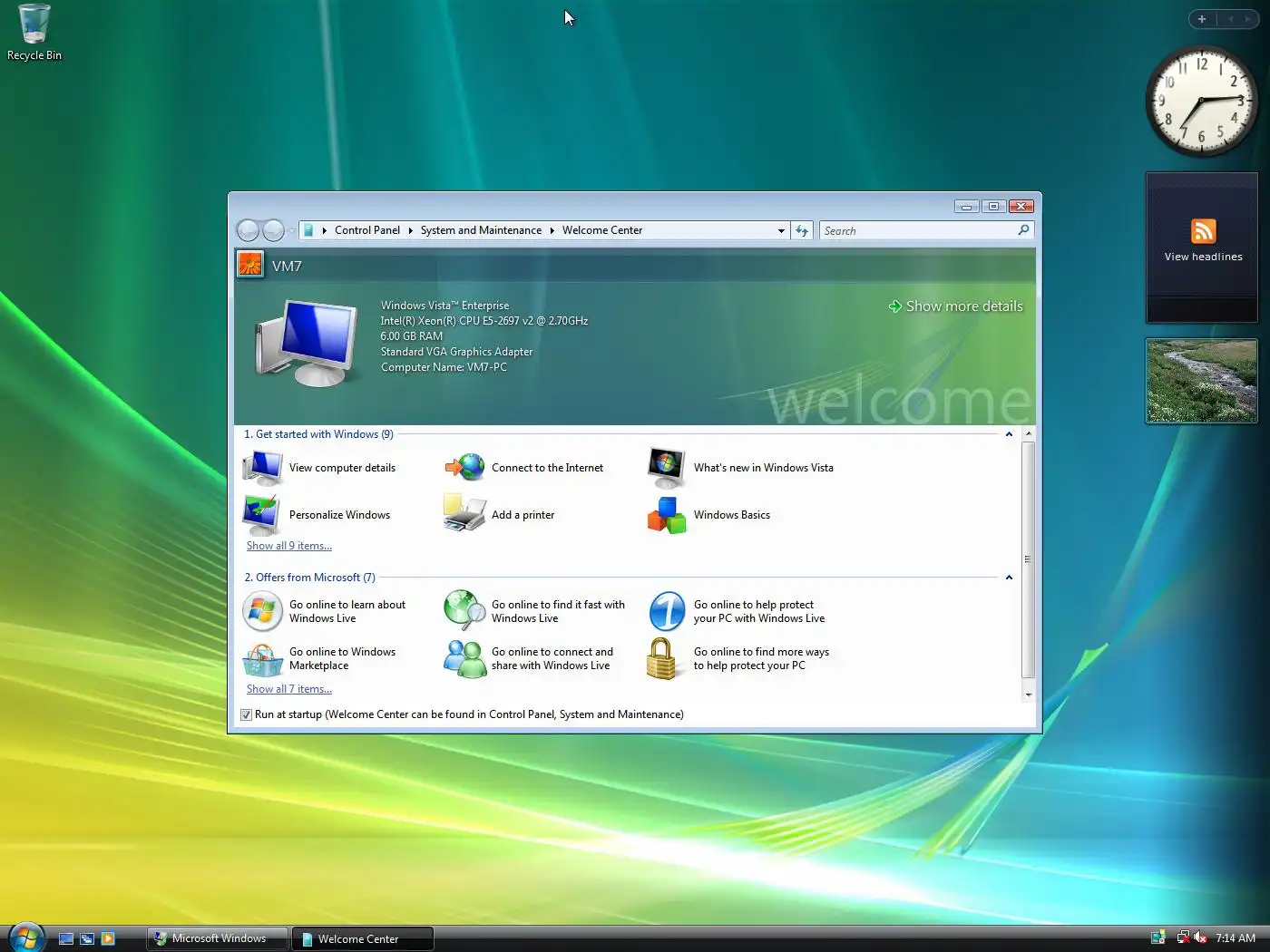Image resolution: width=1270 pixels, height=952 pixels.
Task: Switch to Welcome Center taskbar button
Action: click(x=363, y=938)
